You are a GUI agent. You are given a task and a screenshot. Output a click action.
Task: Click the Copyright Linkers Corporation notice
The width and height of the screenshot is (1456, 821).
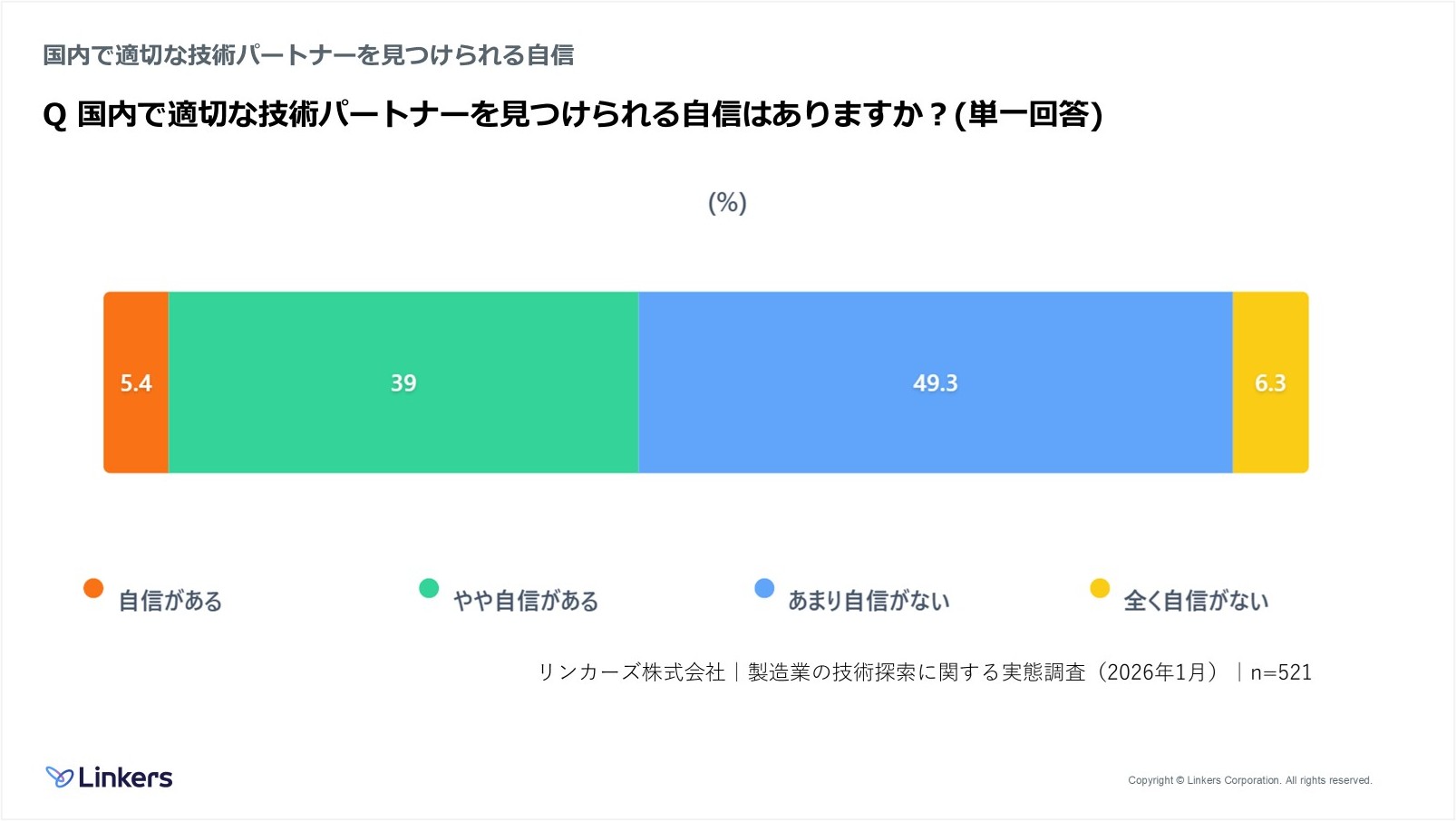(1249, 780)
